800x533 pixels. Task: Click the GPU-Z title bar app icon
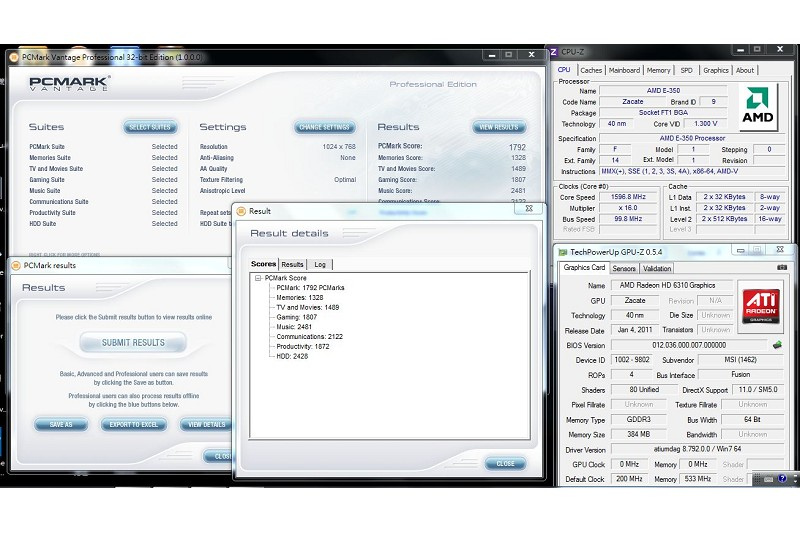click(x=562, y=252)
